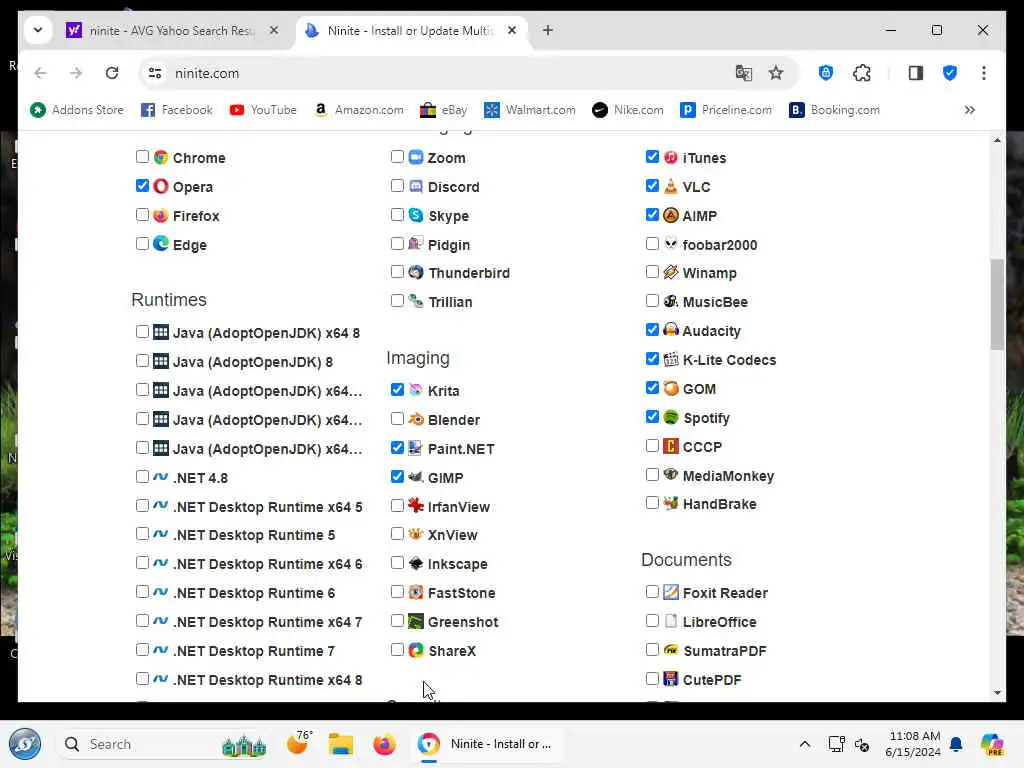
Task: Click the Foxit Reader icon
Action: coord(671,592)
